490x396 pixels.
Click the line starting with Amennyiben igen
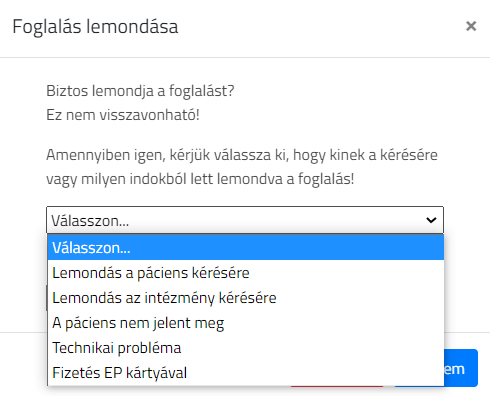242,155
